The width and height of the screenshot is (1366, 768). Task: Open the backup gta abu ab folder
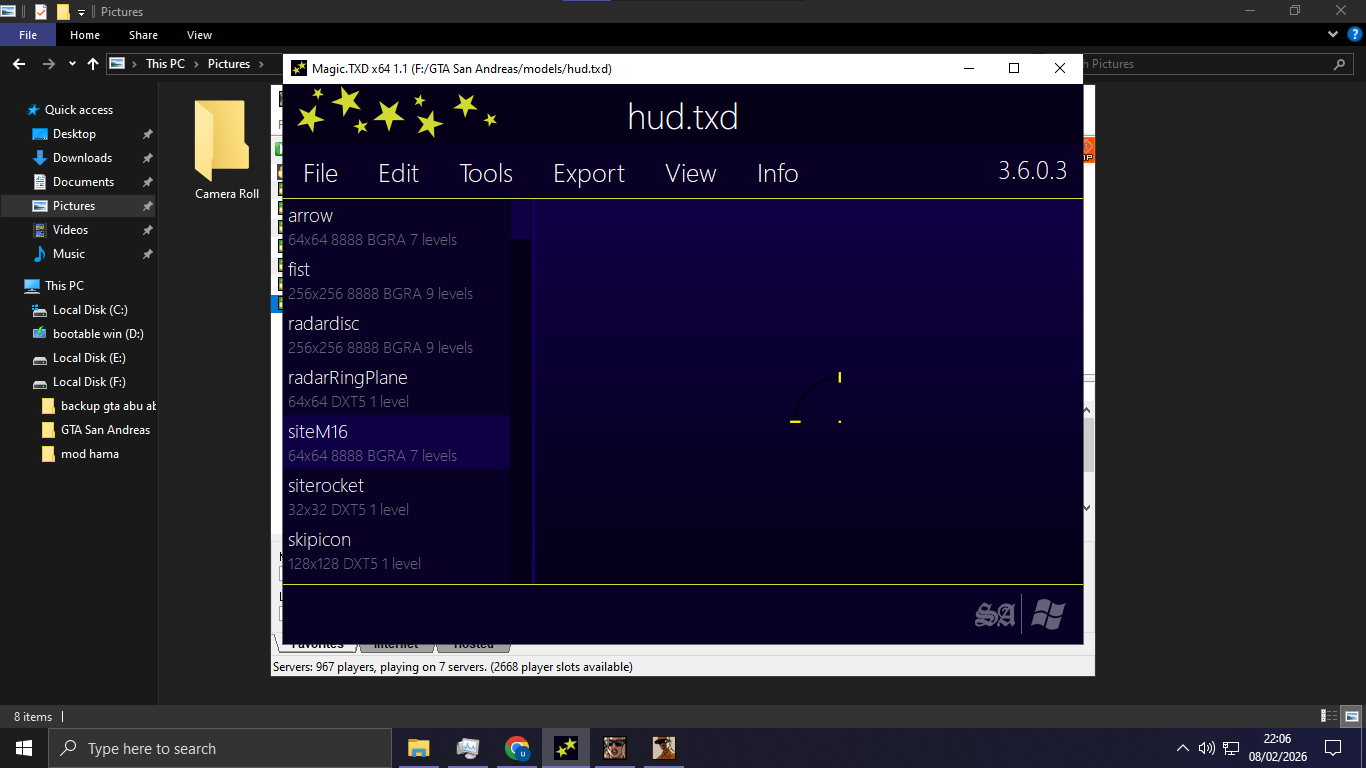[108, 406]
